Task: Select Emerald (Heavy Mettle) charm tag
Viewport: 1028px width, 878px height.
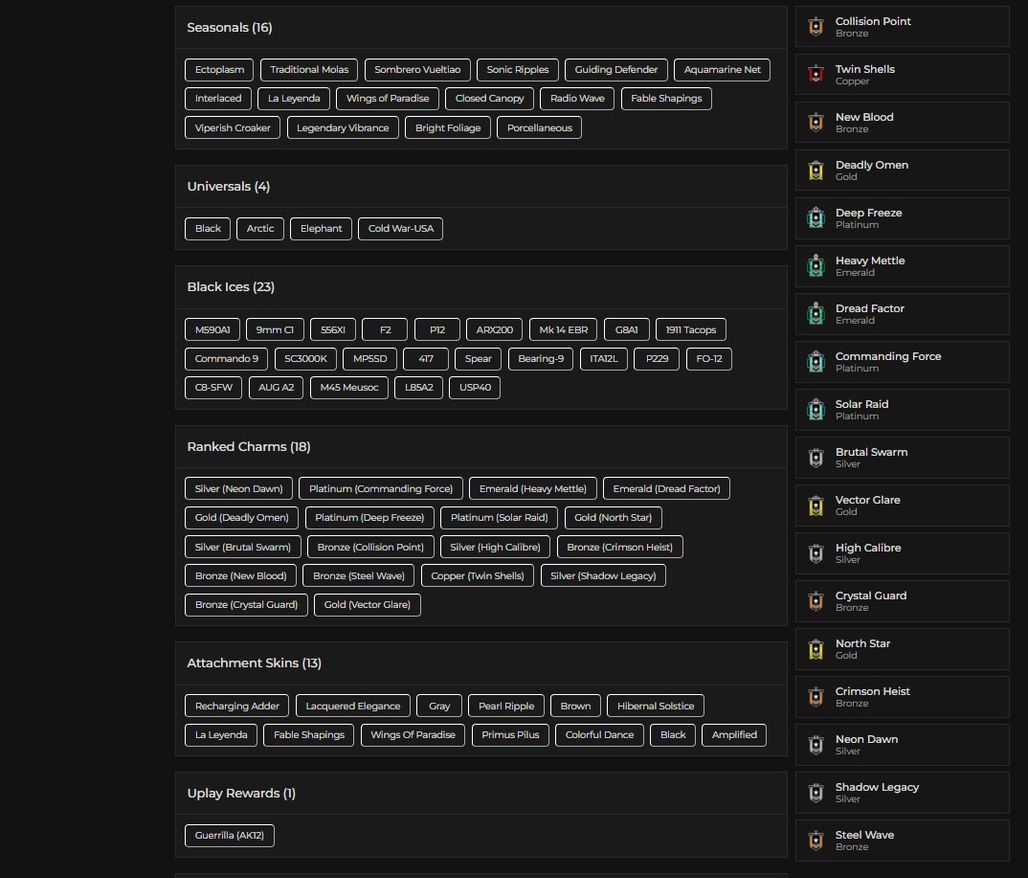Action: tap(532, 489)
